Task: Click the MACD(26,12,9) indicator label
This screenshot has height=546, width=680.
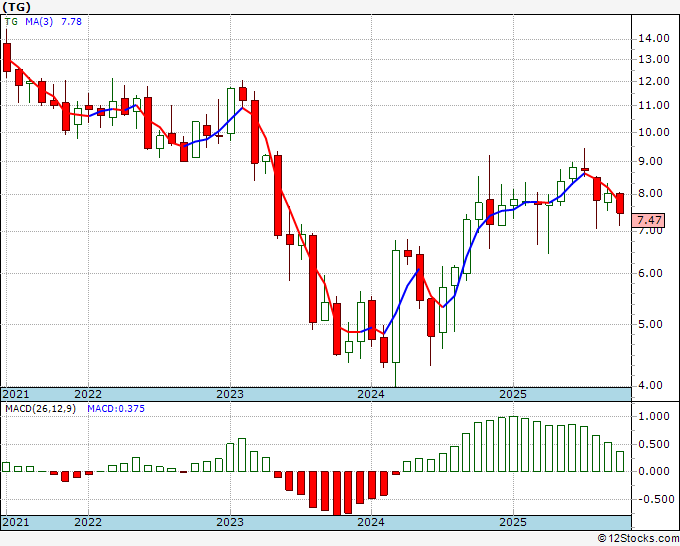Action: coord(40,409)
